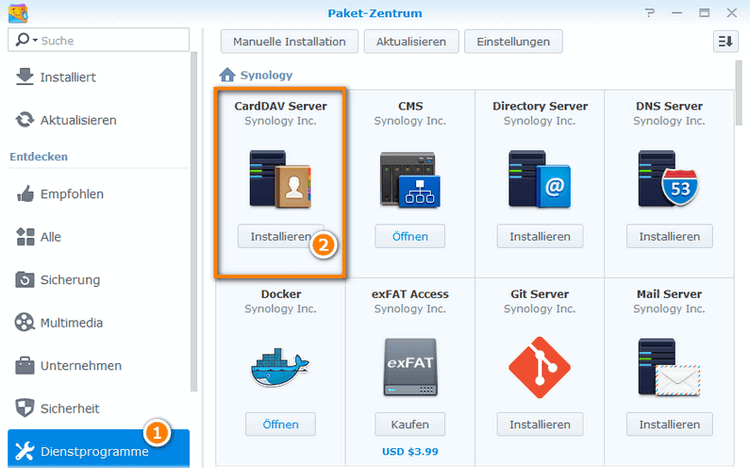750x468 pixels.
Task: Click the Dienstprogramme tools icon
Action: point(25,451)
